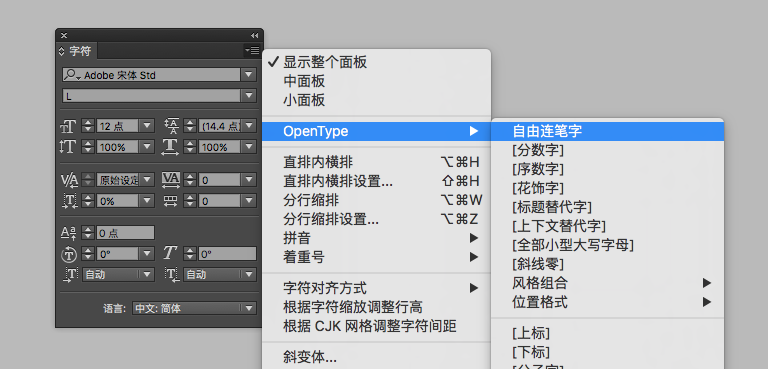This screenshot has width=768, height=369.
Task: Click the character rotation icon
Action: click(69, 254)
